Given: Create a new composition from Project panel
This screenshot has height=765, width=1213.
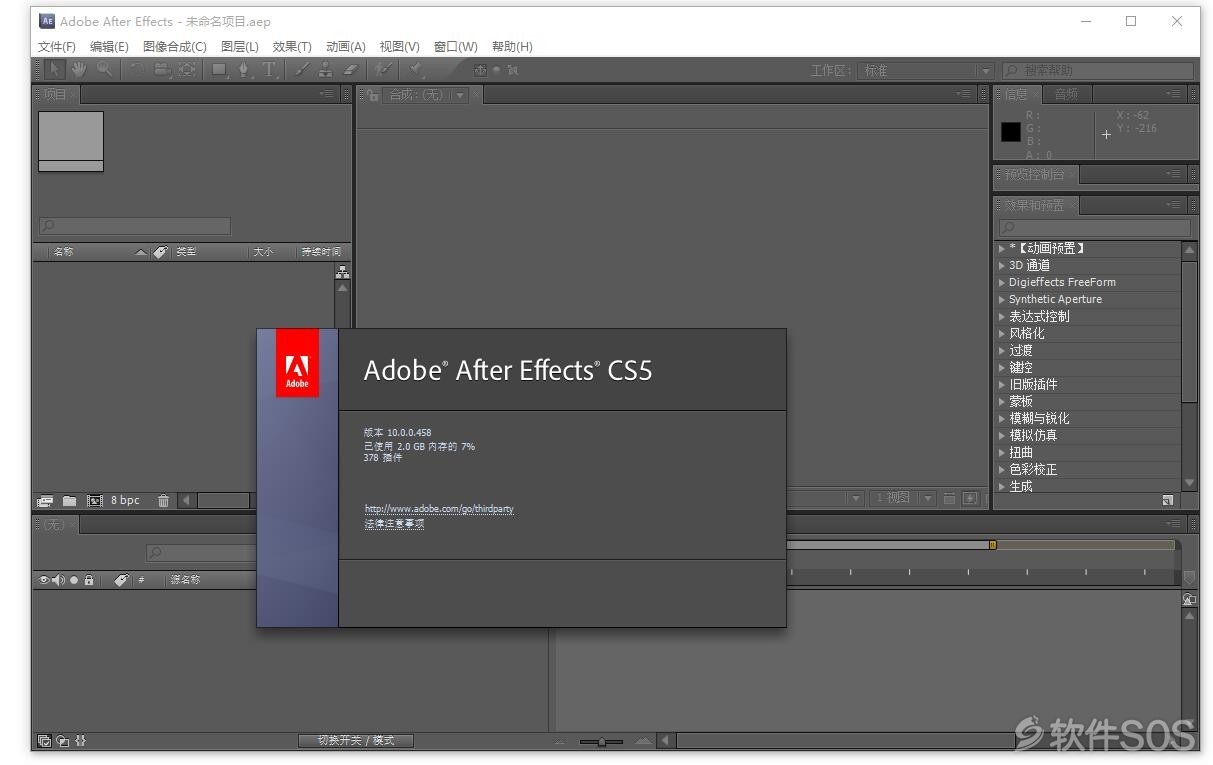Looking at the screenshot, I should [95, 501].
